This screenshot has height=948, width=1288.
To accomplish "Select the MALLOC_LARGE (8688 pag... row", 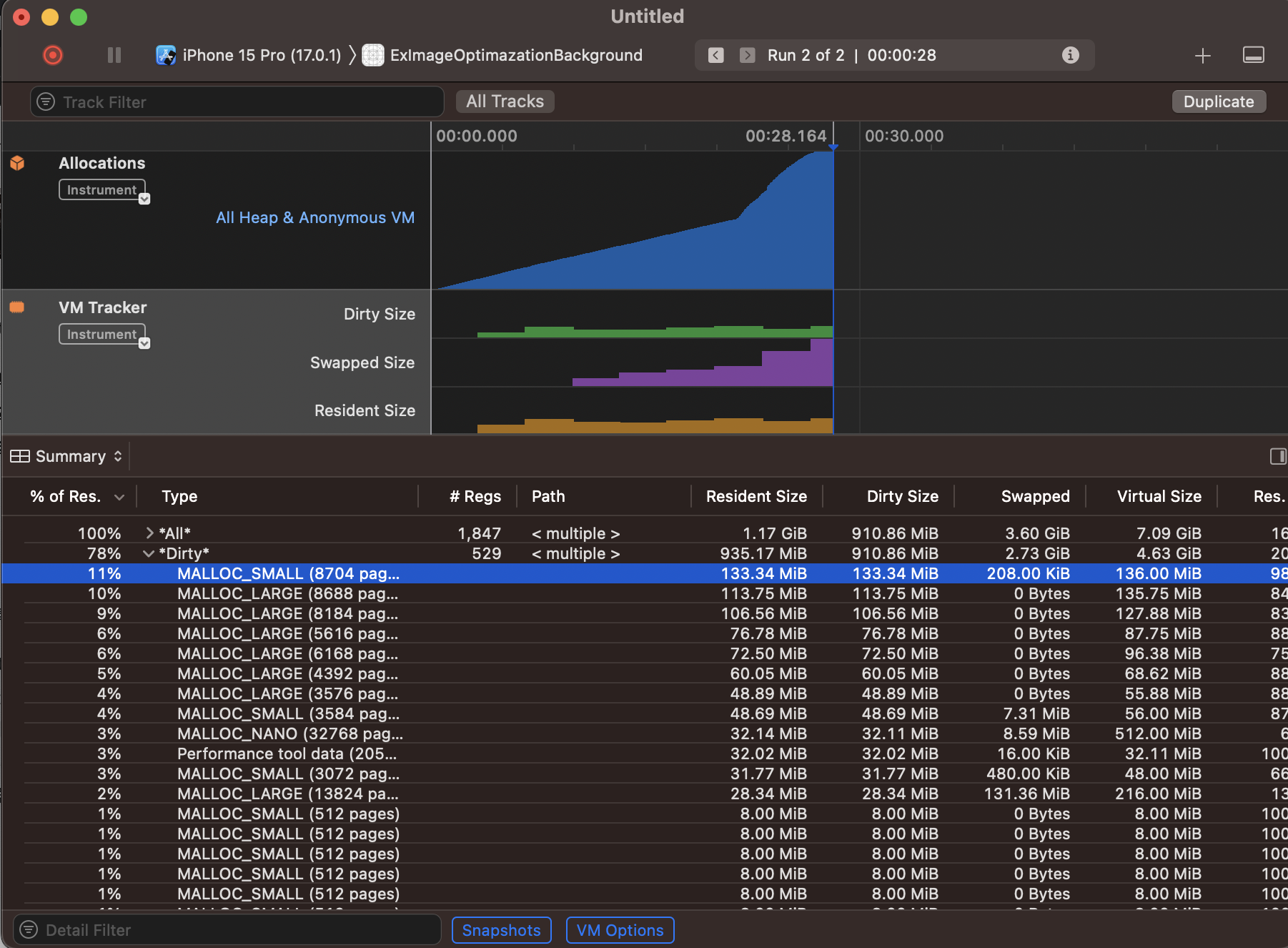I will (x=644, y=593).
